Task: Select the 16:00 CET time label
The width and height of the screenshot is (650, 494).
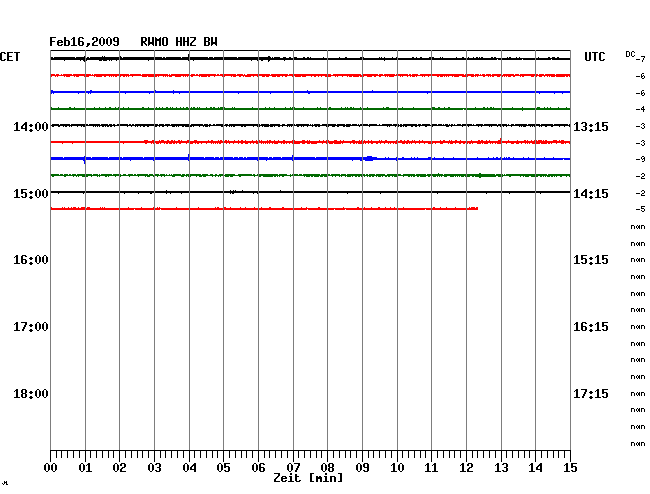Action: [31, 260]
